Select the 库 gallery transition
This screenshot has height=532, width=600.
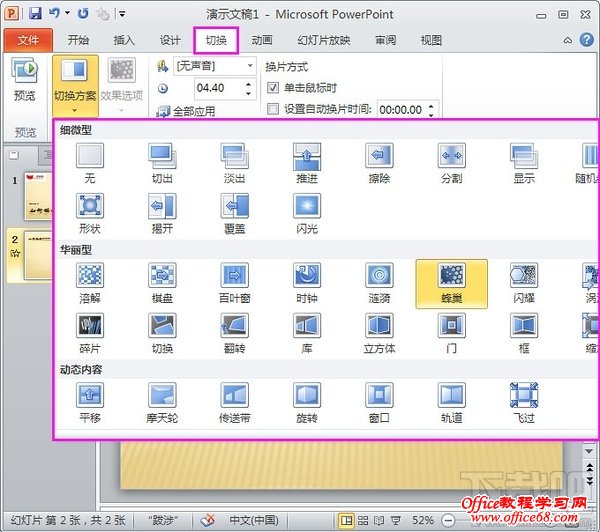click(307, 333)
